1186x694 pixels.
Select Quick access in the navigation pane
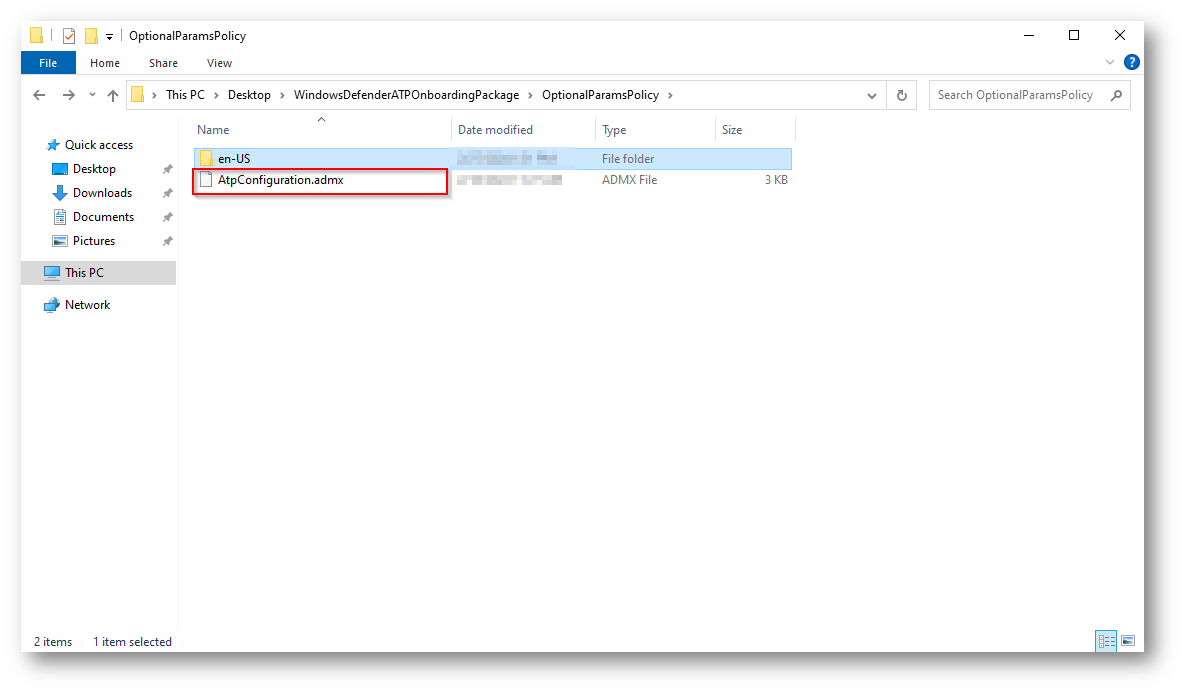pyautogui.click(x=98, y=144)
